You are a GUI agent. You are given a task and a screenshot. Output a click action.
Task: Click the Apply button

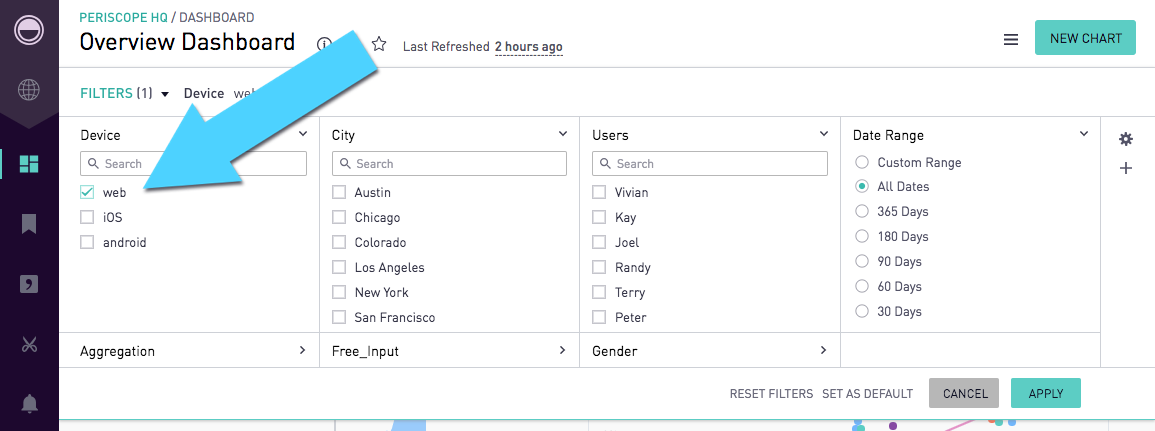click(1045, 393)
